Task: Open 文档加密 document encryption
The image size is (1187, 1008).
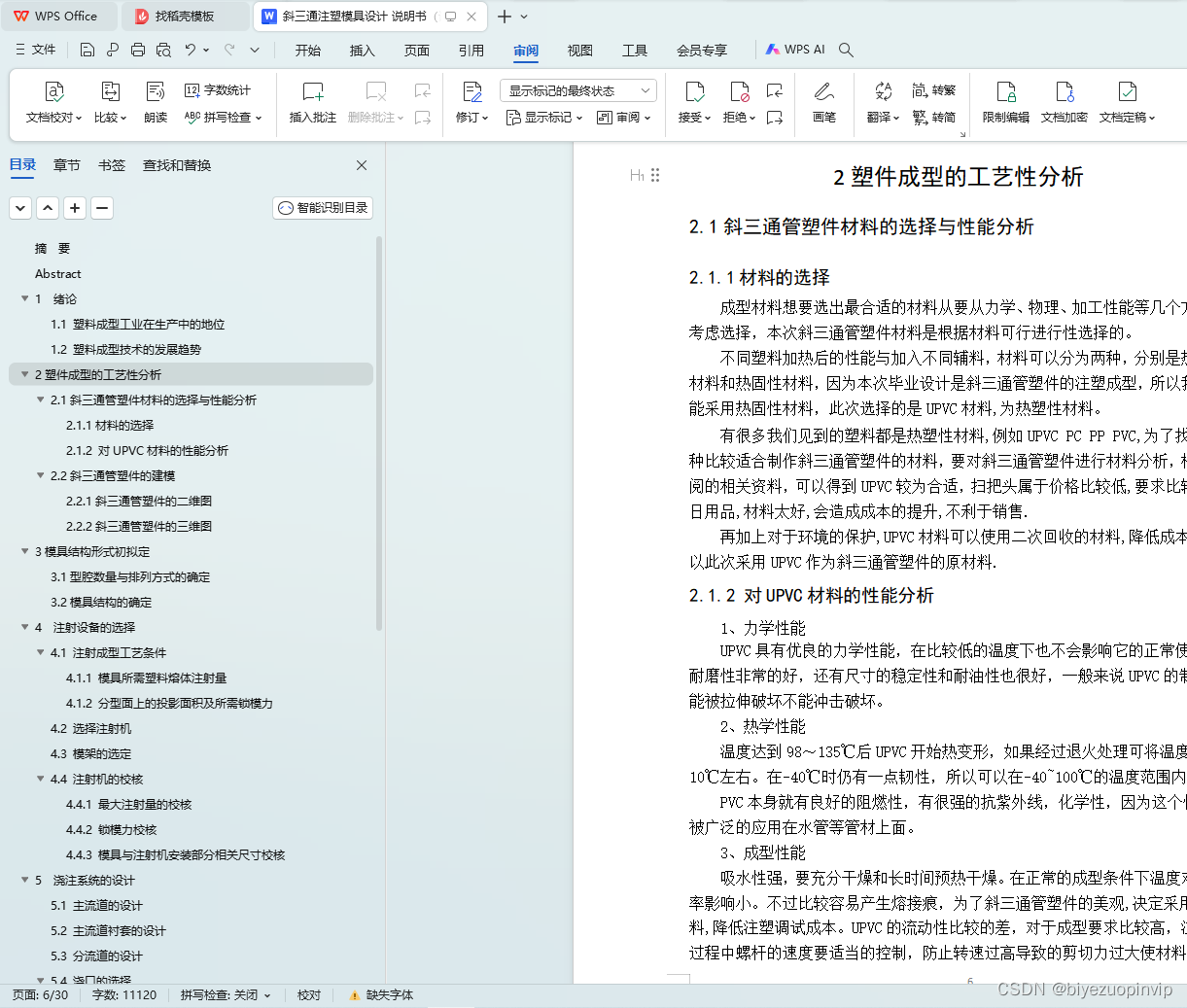Action: coord(1065,103)
